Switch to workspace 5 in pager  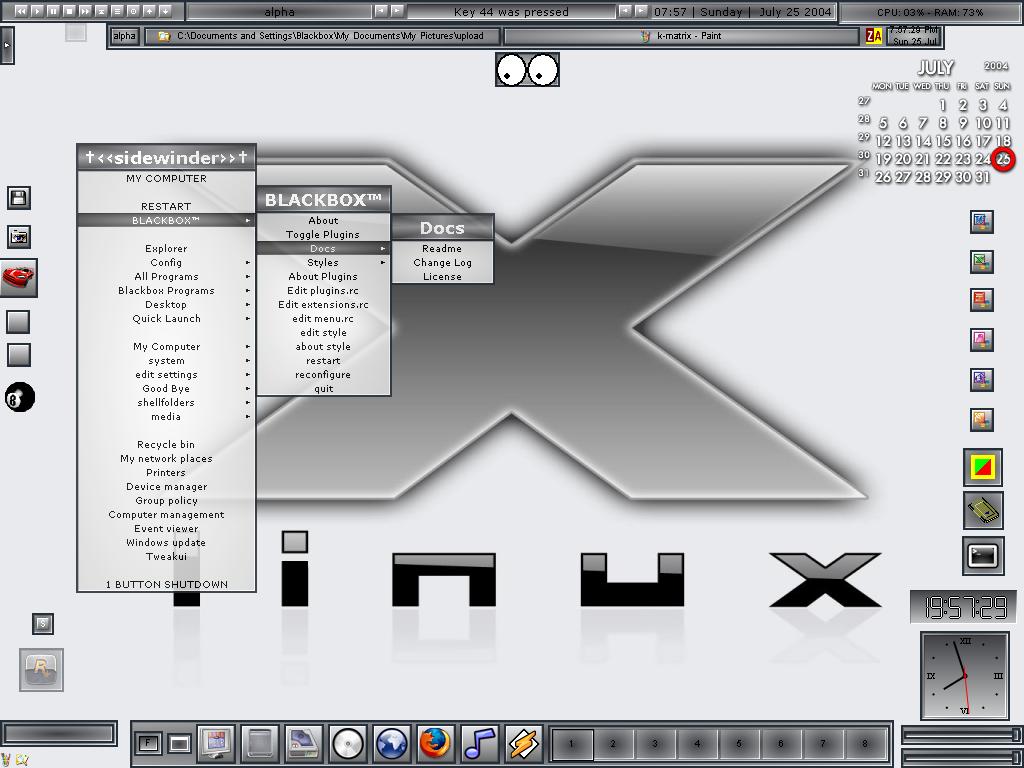click(x=739, y=743)
